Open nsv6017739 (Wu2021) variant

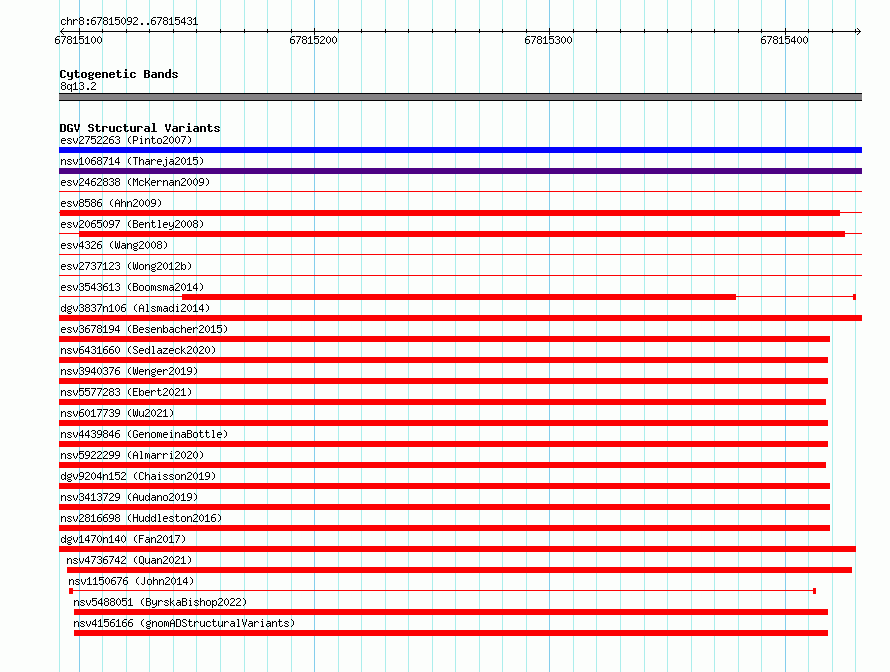point(117,413)
